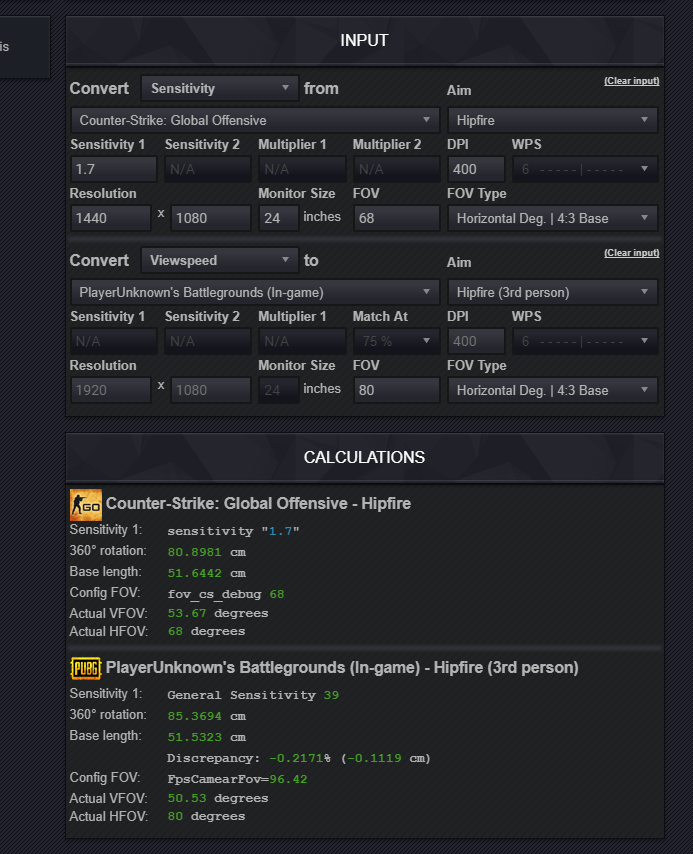The image size is (693, 854).
Task: Open the WPS dropdown in the to section
Action: point(585,341)
